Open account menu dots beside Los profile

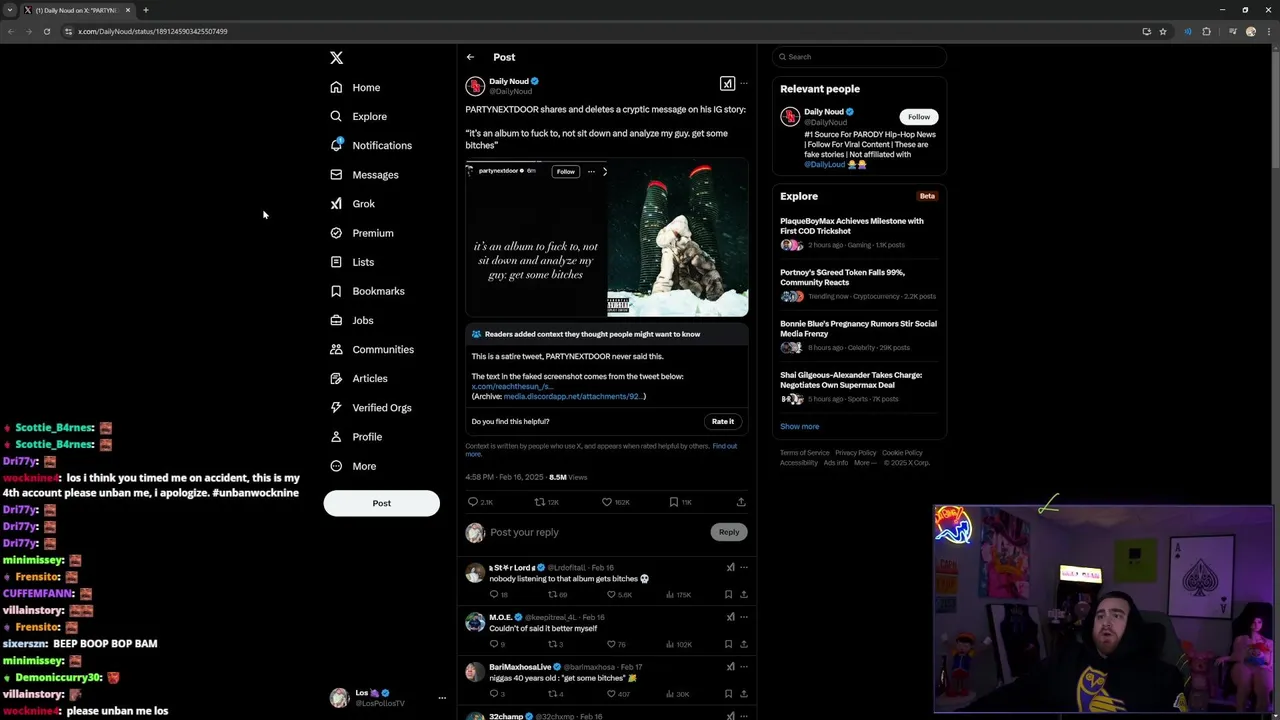coord(442,698)
